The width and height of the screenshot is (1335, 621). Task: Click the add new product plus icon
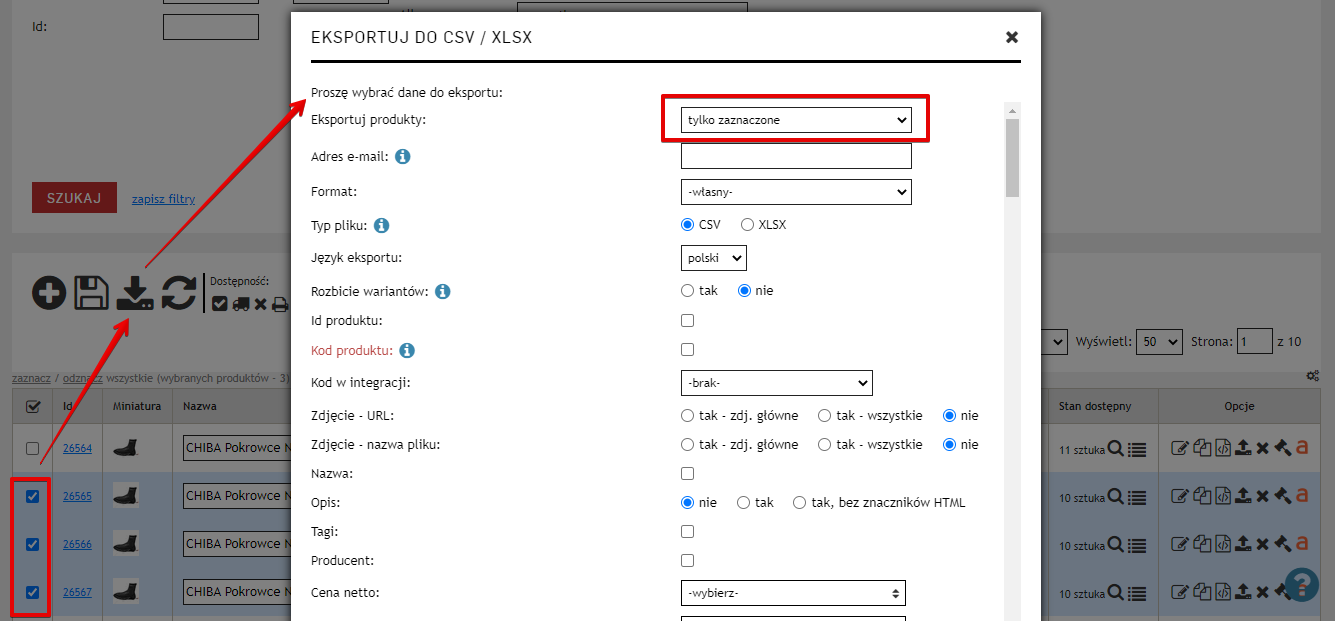(x=49, y=293)
